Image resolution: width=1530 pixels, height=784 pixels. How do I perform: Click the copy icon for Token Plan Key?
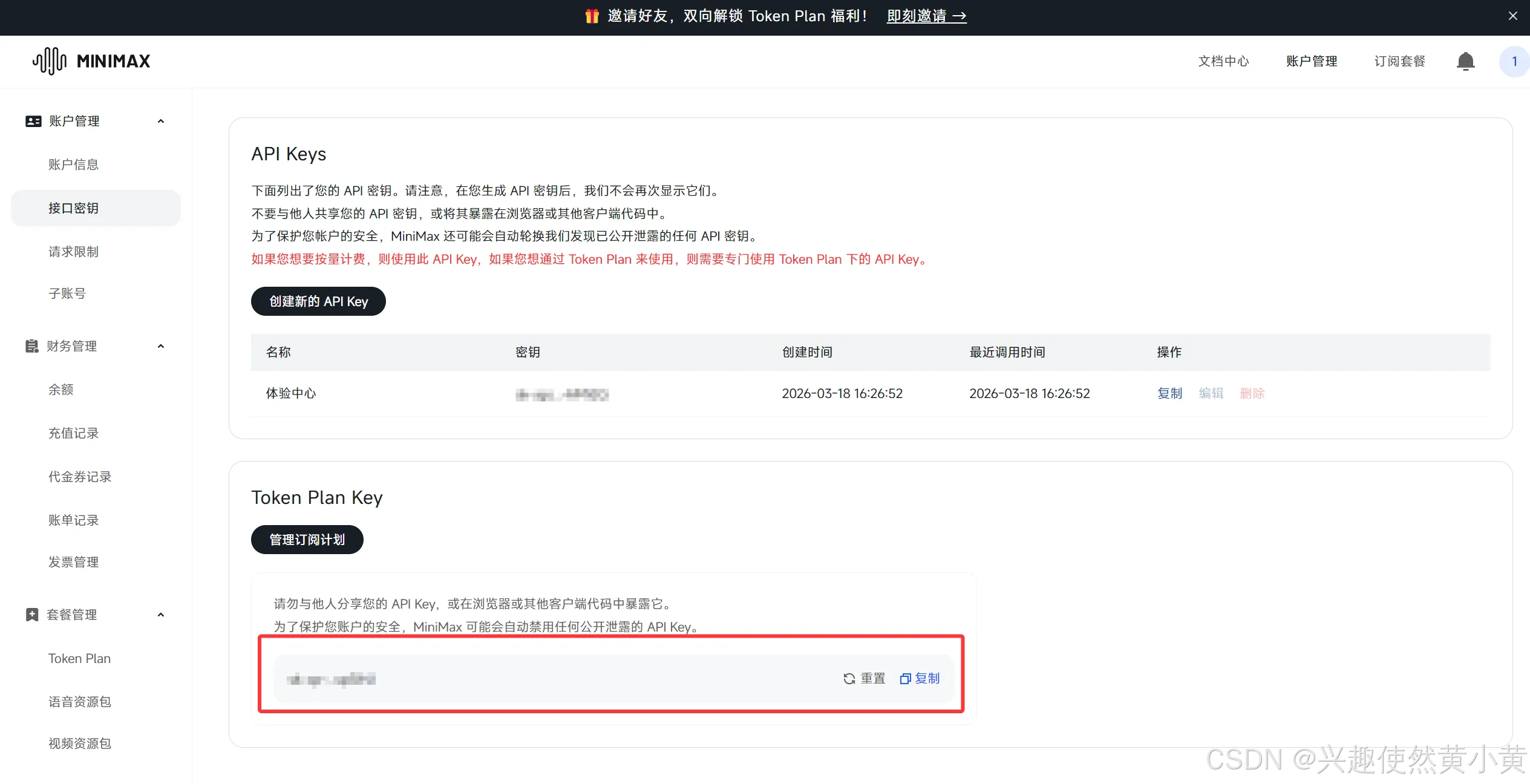tap(905, 679)
